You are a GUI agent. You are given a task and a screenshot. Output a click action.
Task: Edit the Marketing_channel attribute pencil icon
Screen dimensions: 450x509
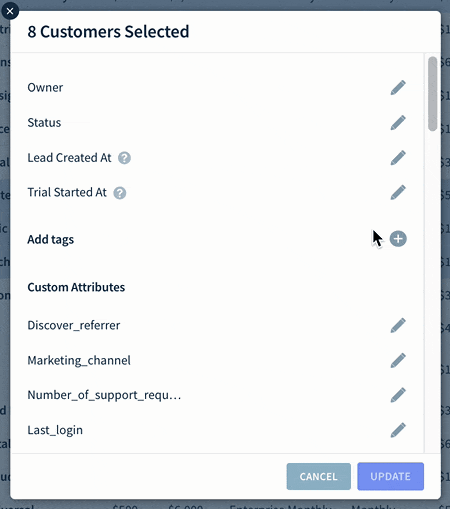tap(398, 360)
